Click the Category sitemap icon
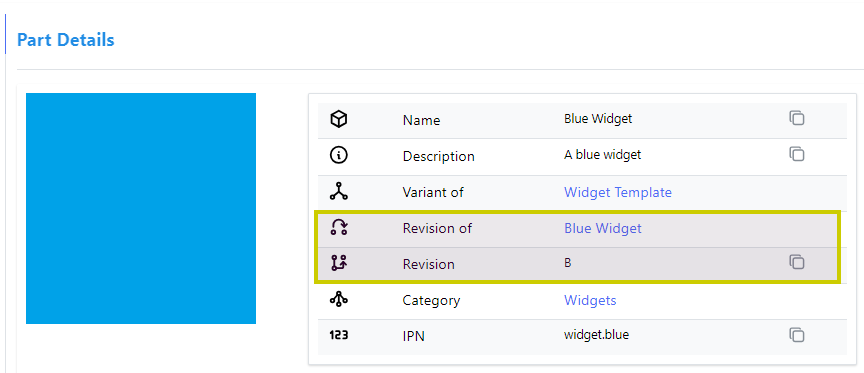This screenshot has height=373, width=864. 338,299
